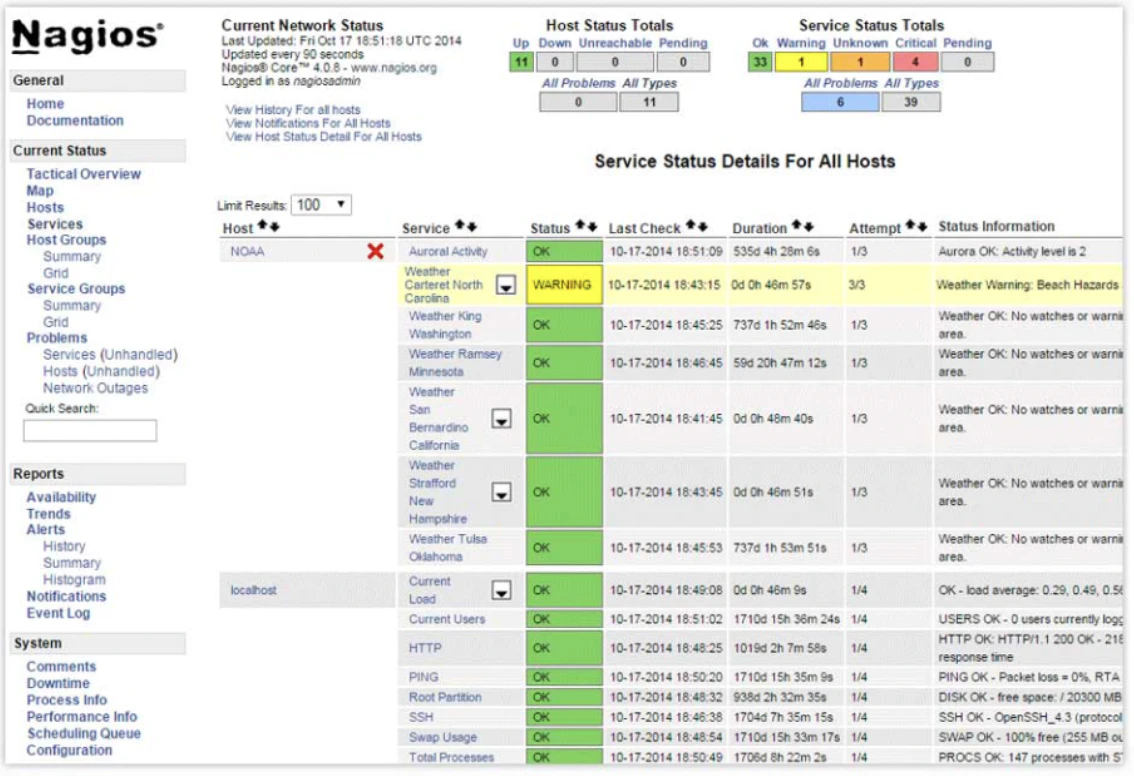Open Network Outages page

tap(95, 388)
